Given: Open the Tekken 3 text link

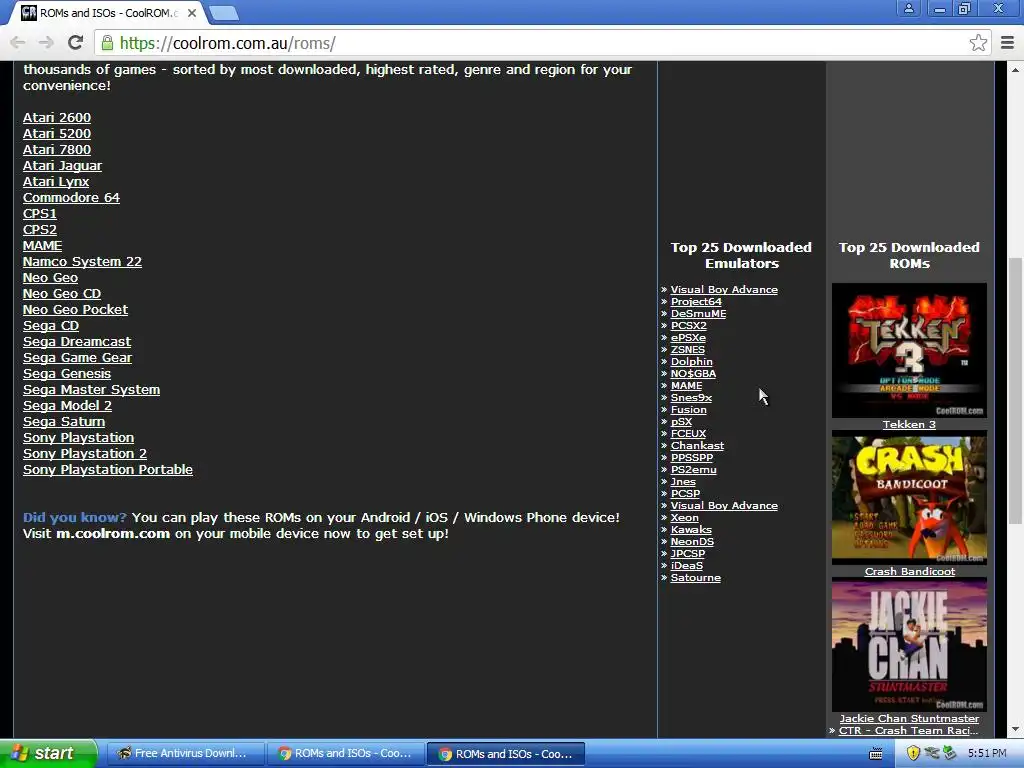Looking at the screenshot, I should coord(909,424).
